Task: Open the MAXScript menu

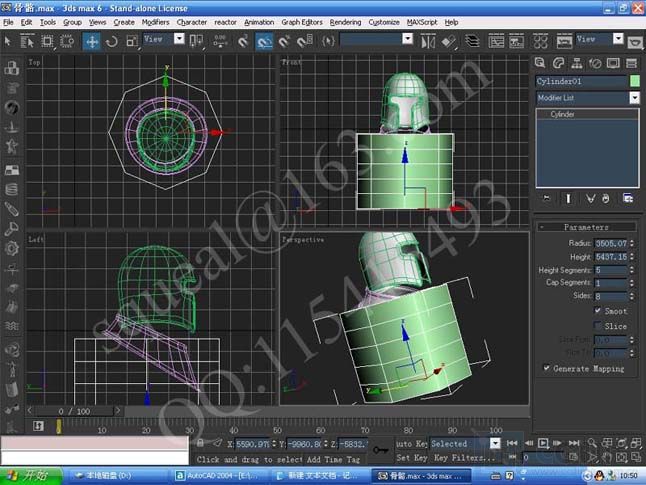Action: tap(422, 22)
